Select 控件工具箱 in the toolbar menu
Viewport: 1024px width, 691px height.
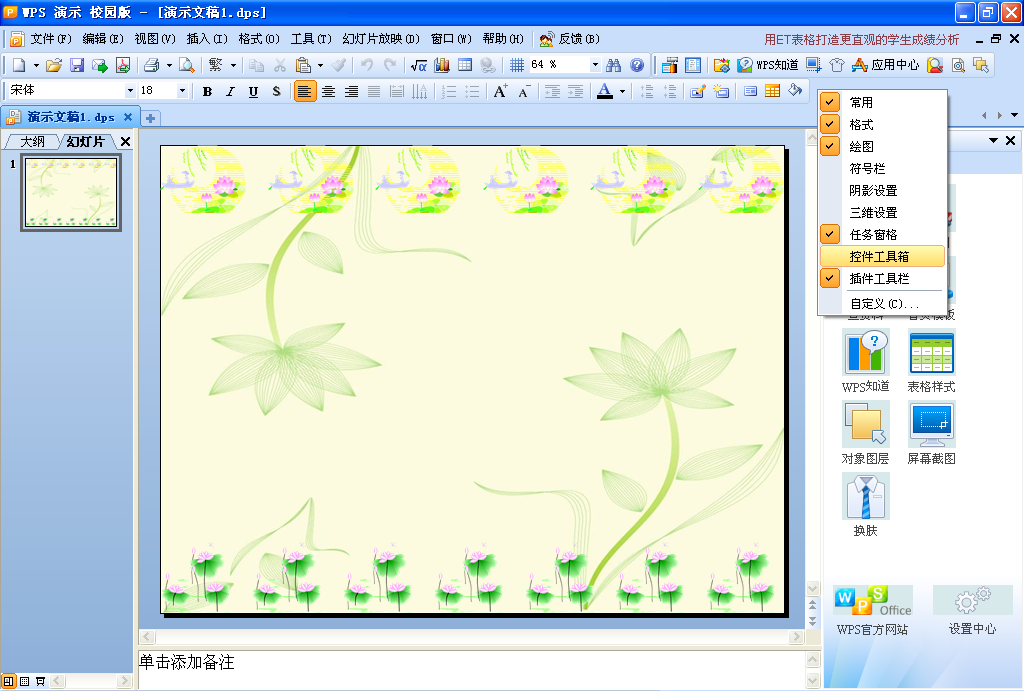(879, 257)
